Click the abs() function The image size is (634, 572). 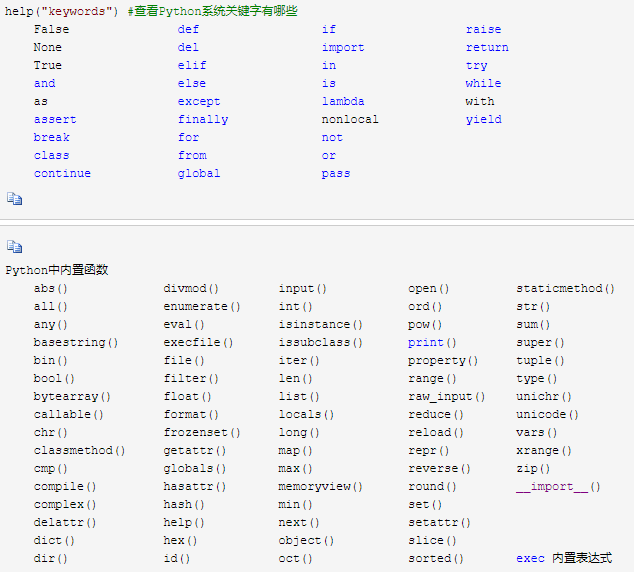click(51, 288)
